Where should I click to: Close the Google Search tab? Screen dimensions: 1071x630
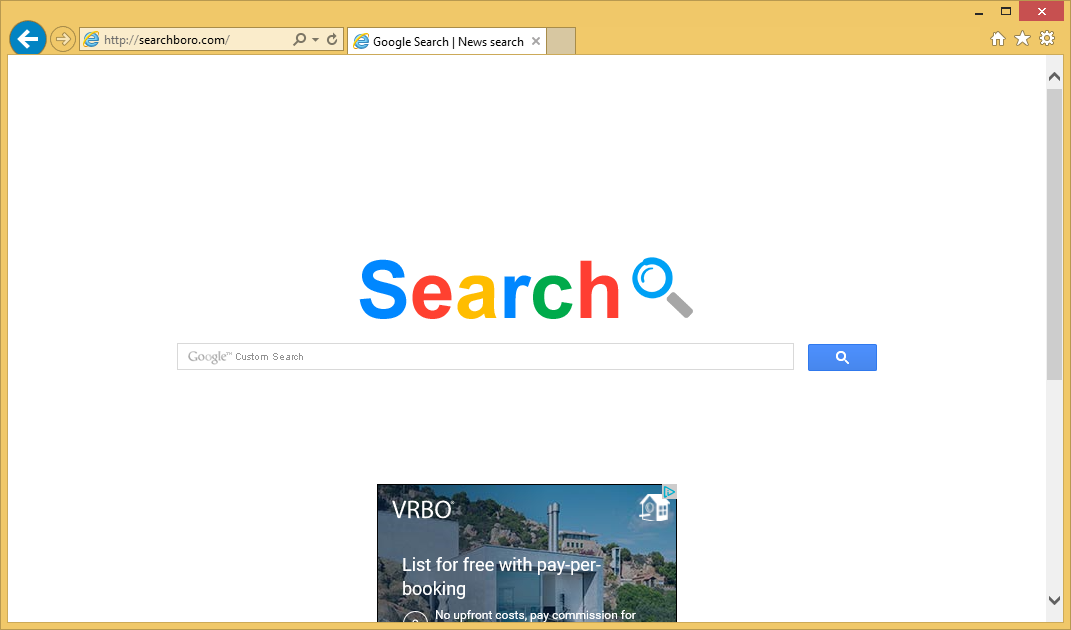tap(535, 41)
